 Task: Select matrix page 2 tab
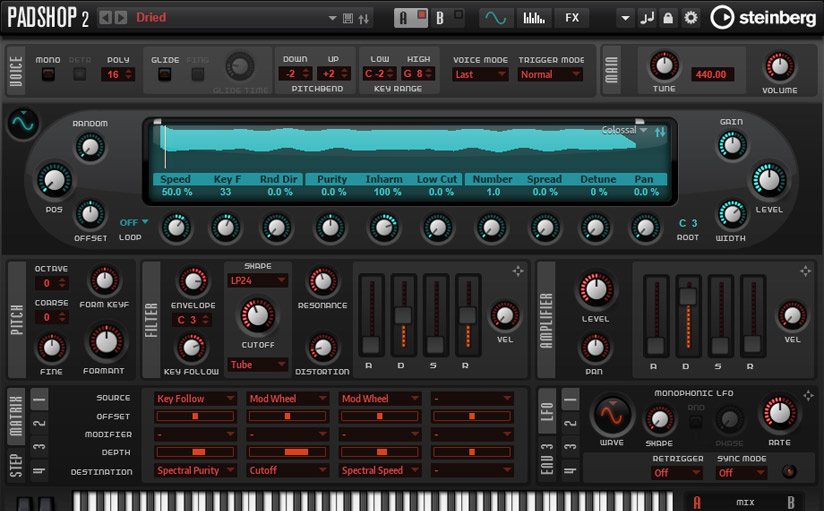tap(39, 423)
